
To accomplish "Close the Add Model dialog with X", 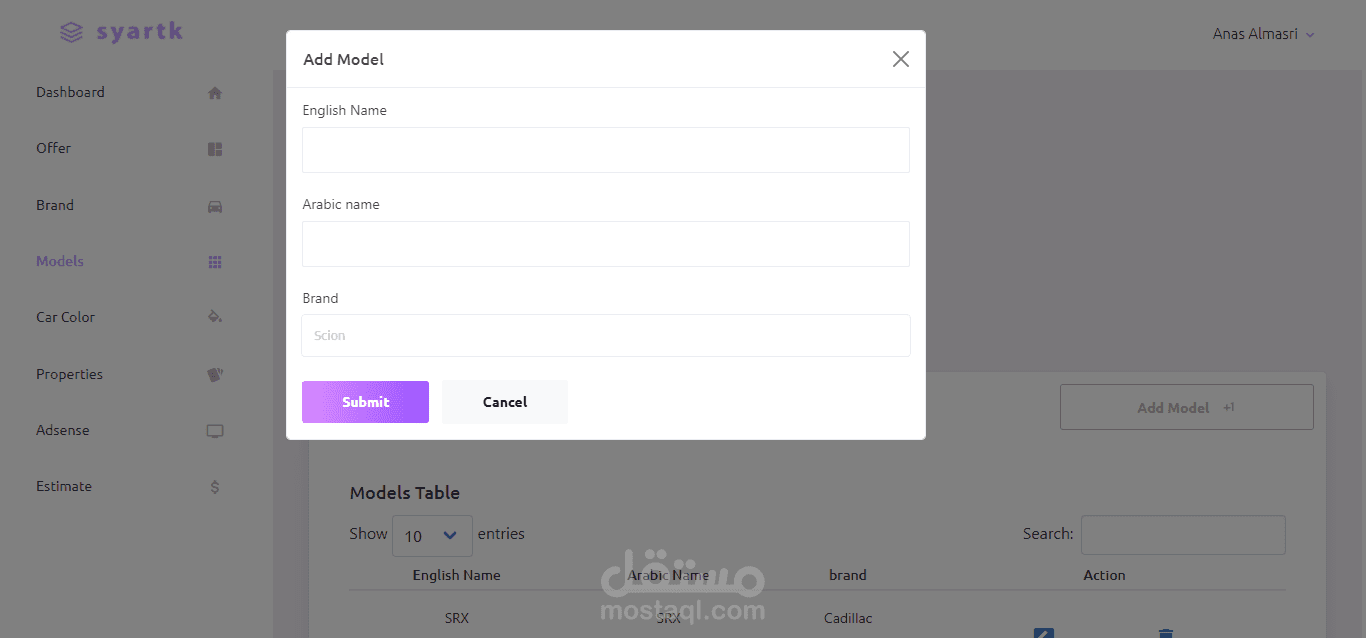I will coord(901,59).
